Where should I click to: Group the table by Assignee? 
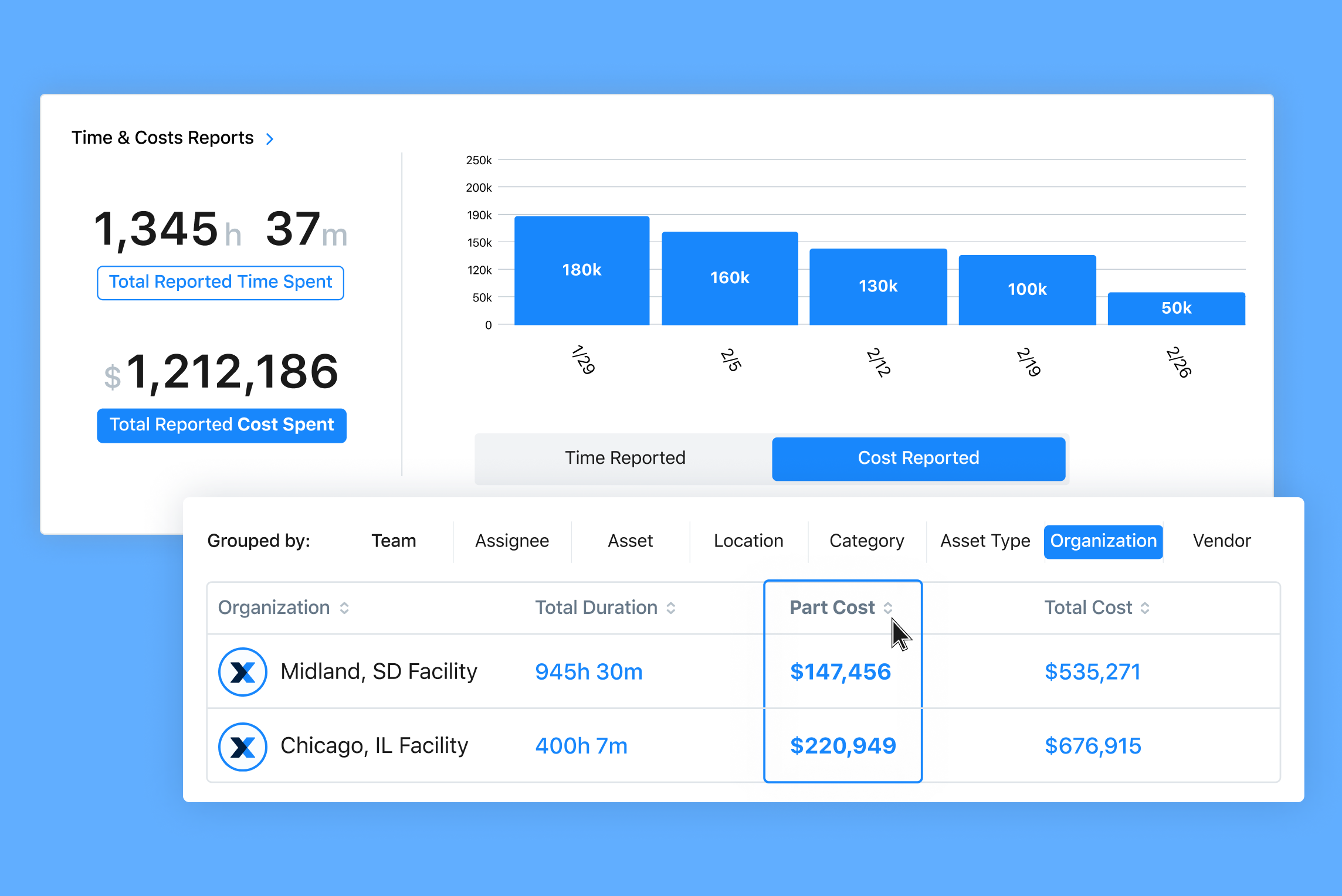point(512,541)
